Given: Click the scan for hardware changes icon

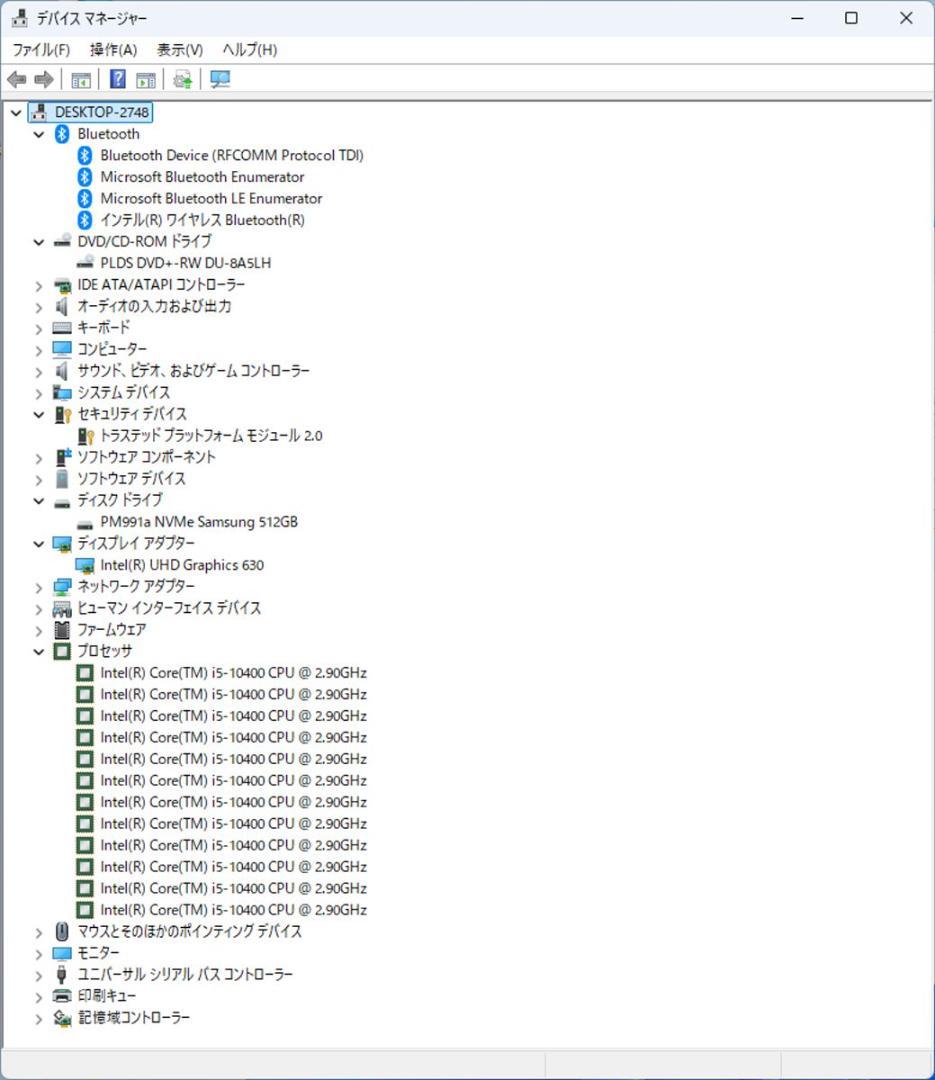Looking at the screenshot, I should pos(182,79).
